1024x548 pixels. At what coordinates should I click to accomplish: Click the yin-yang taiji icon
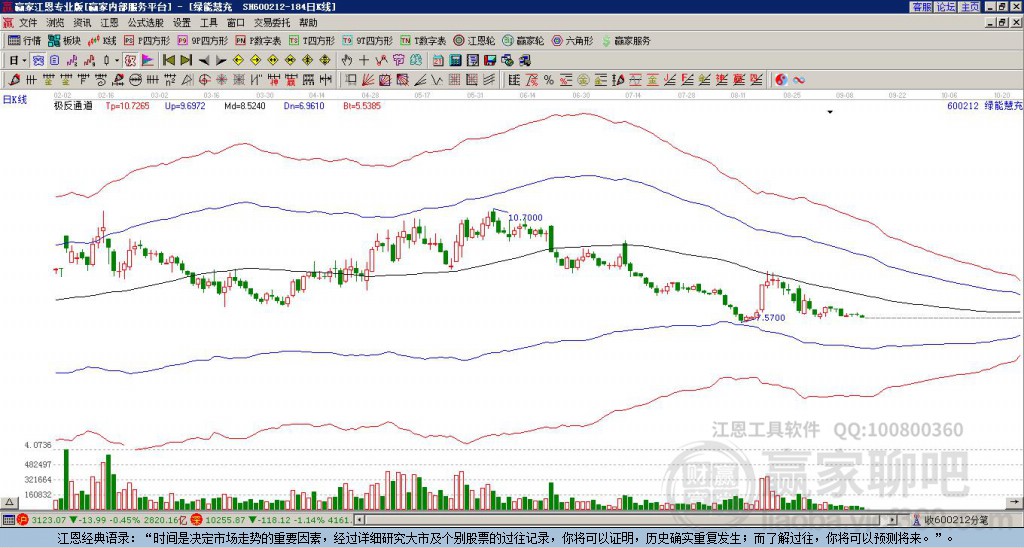(781, 80)
